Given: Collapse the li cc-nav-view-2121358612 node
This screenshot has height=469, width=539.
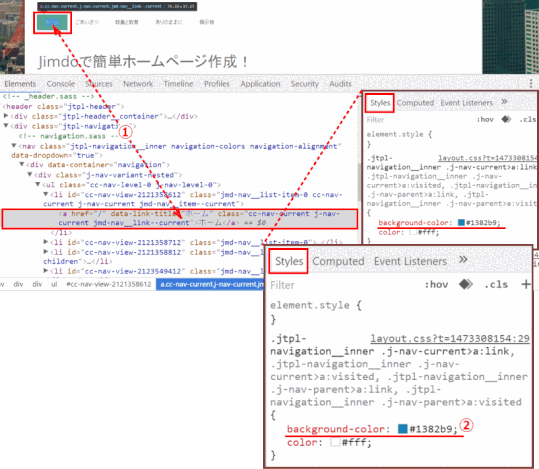Looking at the screenshot, I should pyautogui.click(x=46, y=194).
